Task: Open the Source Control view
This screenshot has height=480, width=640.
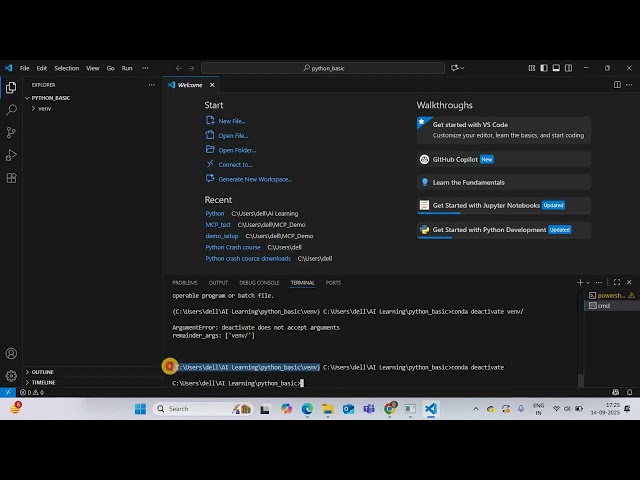Action: click(x=11, y=132)
